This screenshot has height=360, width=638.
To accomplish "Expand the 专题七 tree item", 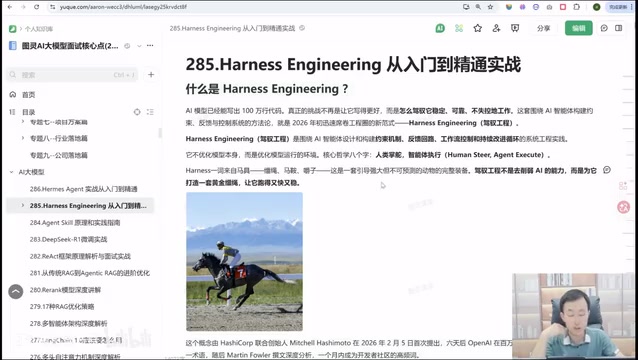I will [23, 122].
